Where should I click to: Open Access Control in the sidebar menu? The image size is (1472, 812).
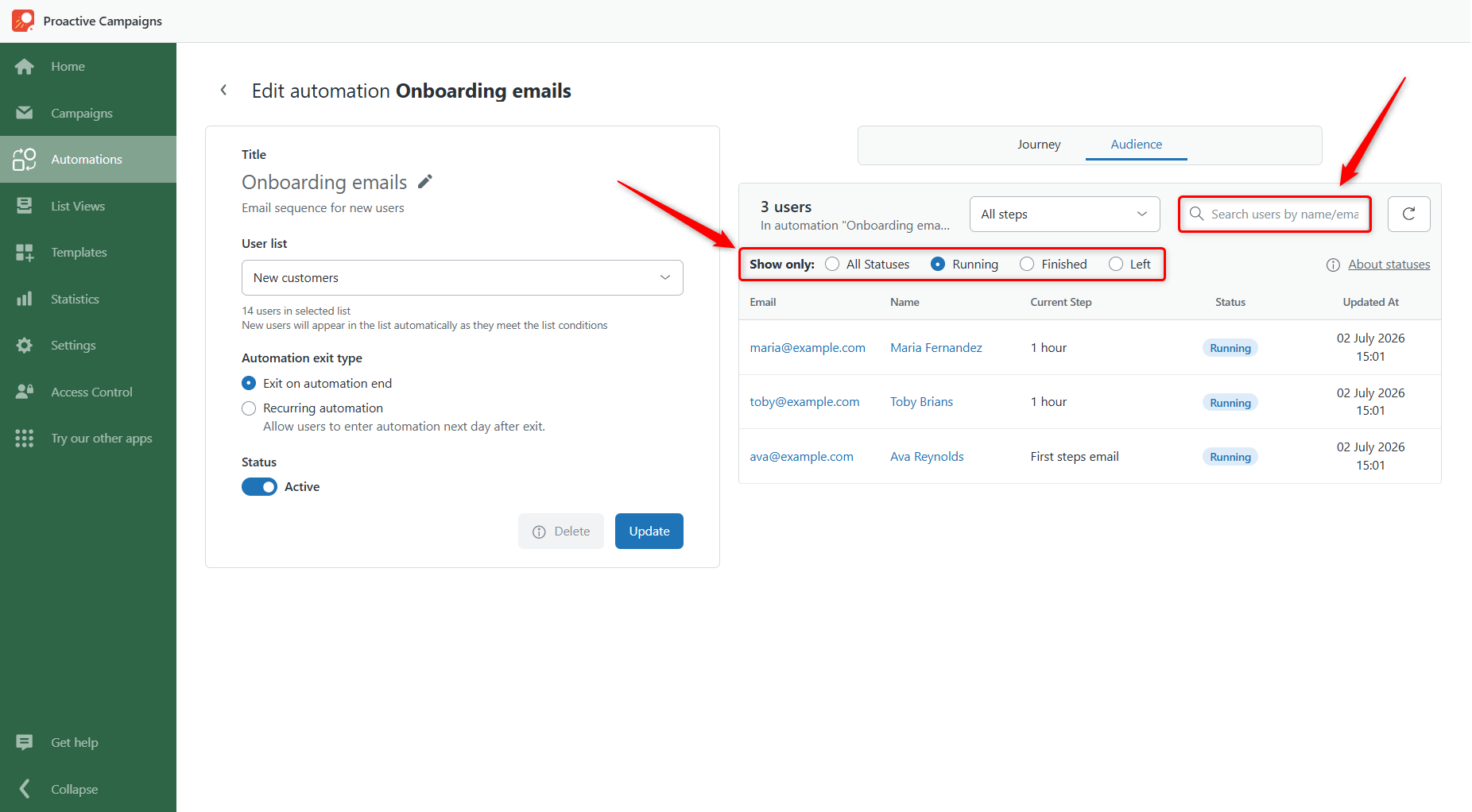click(88, 392)
